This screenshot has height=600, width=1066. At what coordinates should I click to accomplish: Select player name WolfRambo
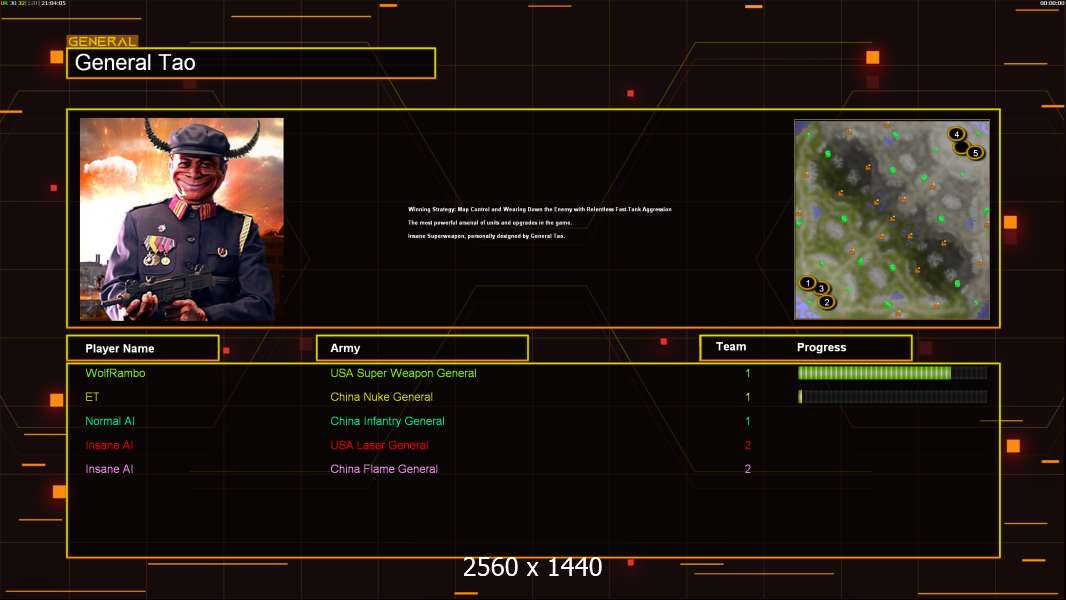[115, 373]
